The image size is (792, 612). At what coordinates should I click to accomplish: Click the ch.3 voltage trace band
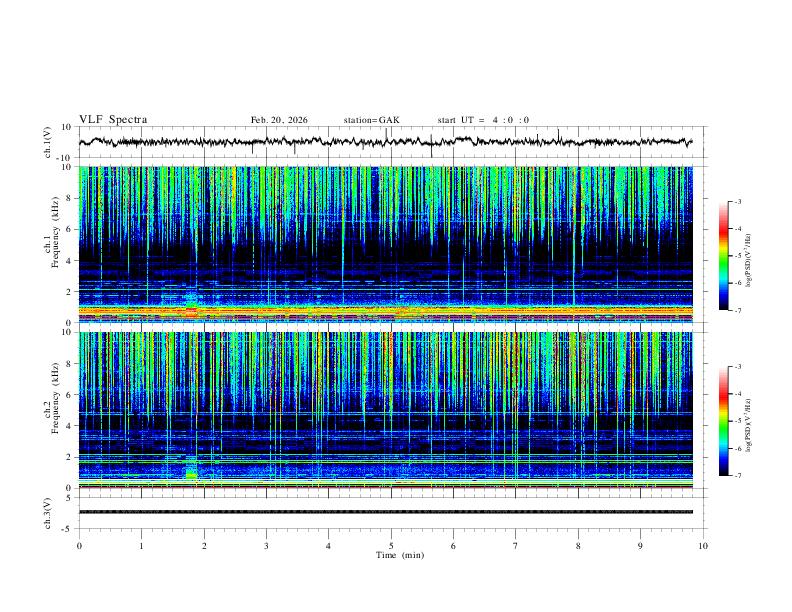[x=386, y=512]
